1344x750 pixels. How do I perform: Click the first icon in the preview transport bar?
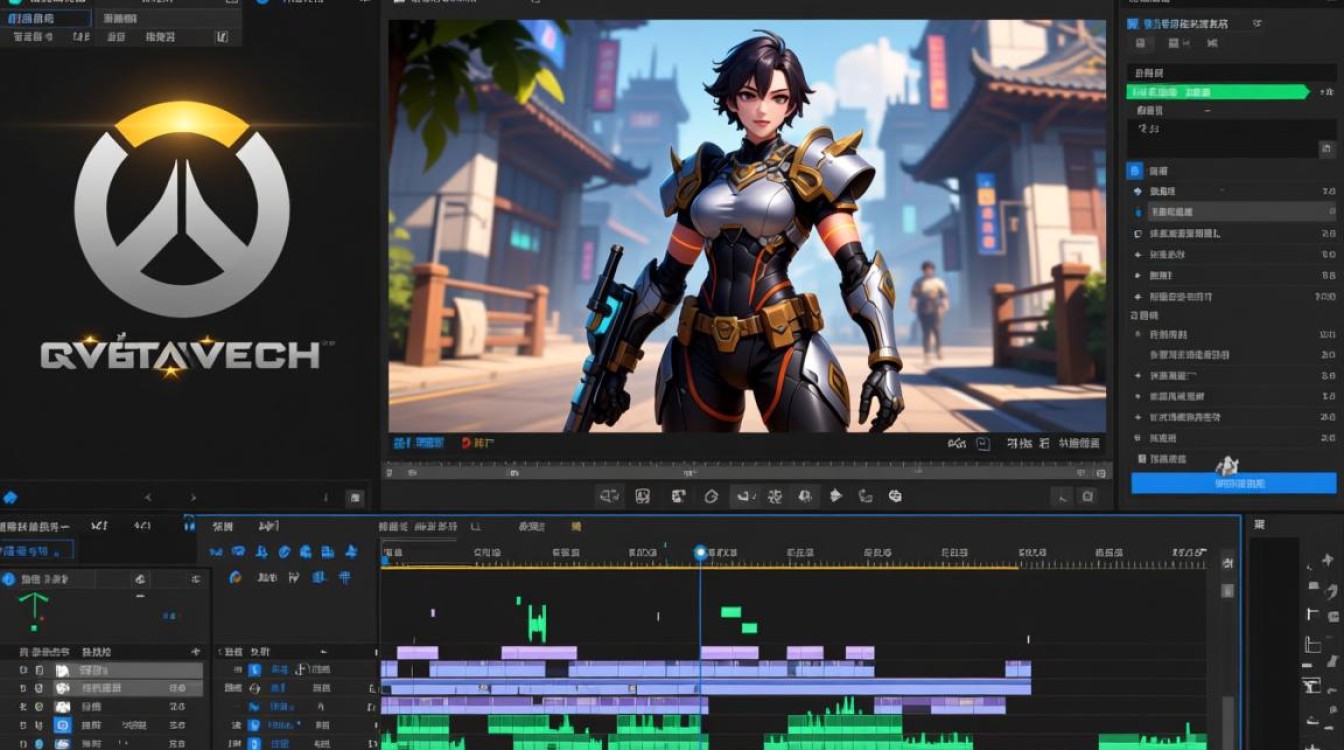609,495
